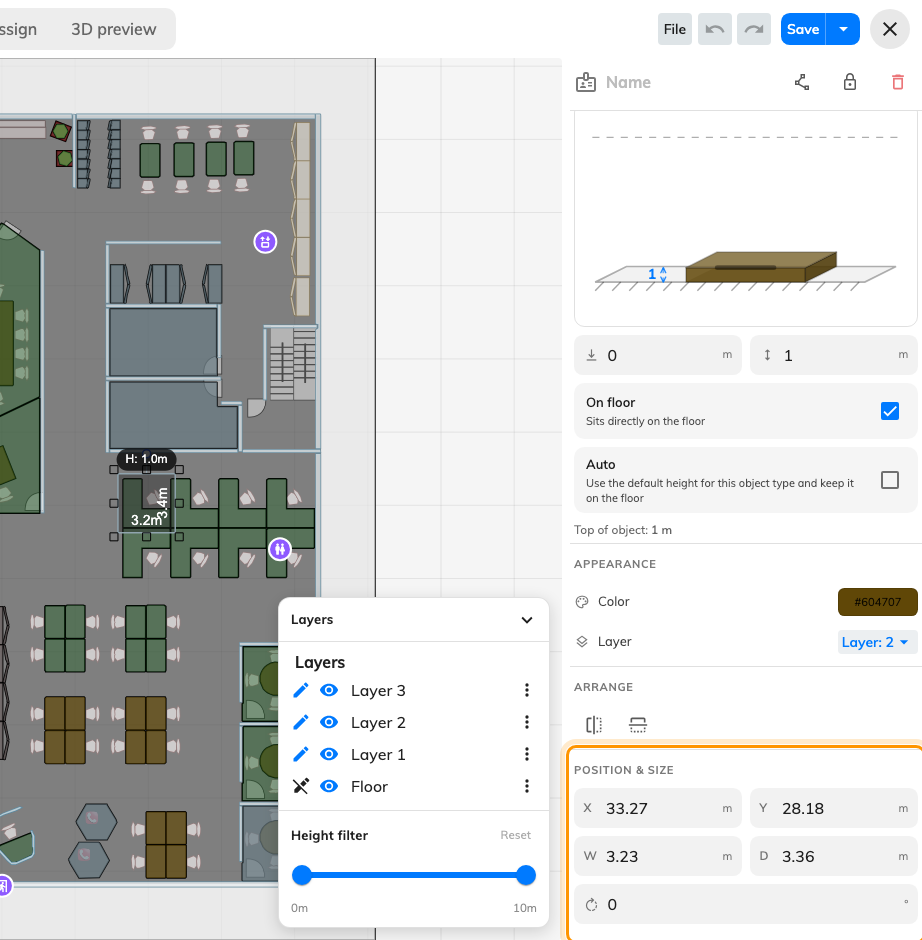Open Layer 2 more options menu
922x940 pixels.
click(x=527, y=722)
